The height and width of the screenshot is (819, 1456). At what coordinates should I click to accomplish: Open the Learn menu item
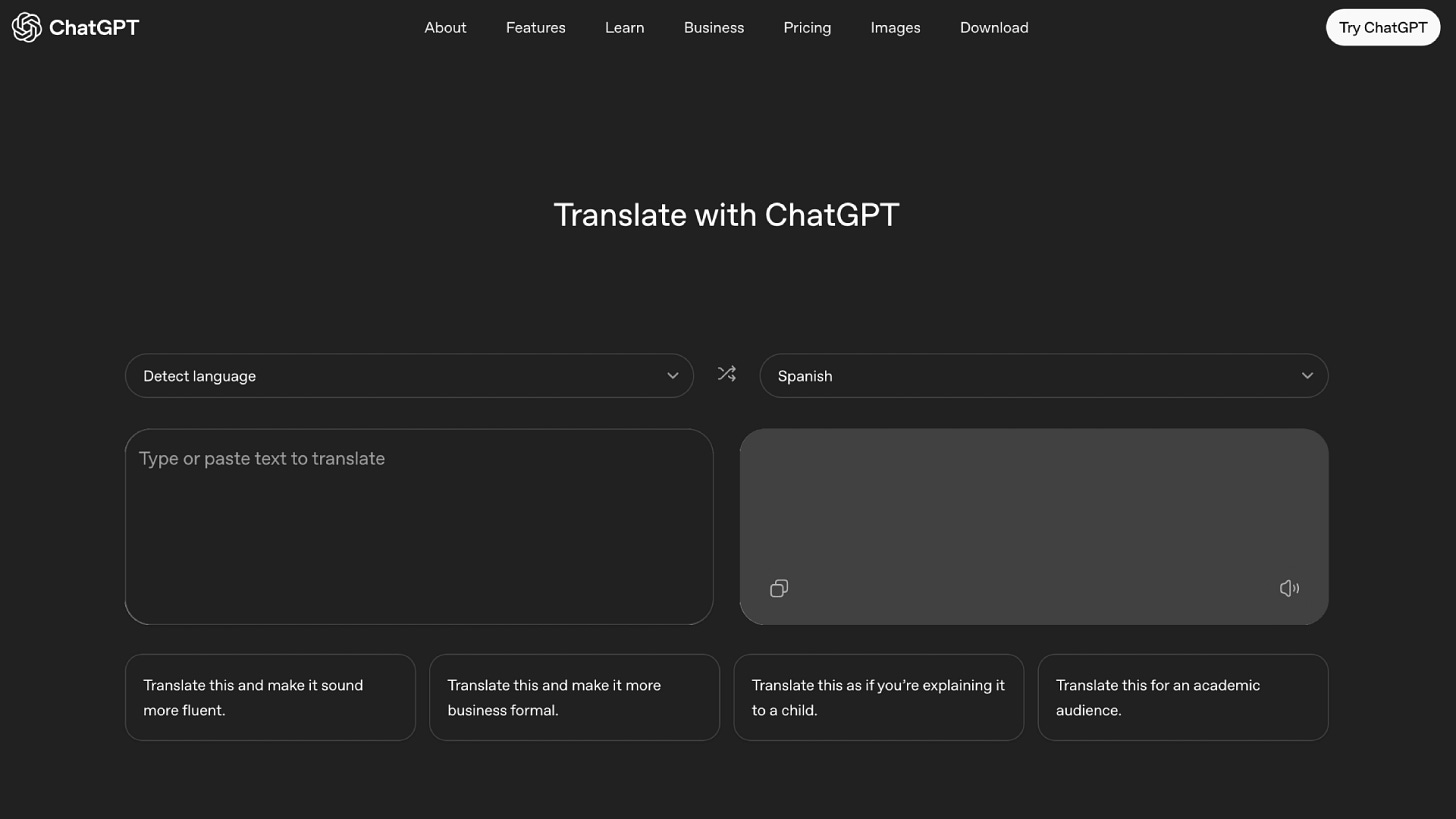point(624,27)
